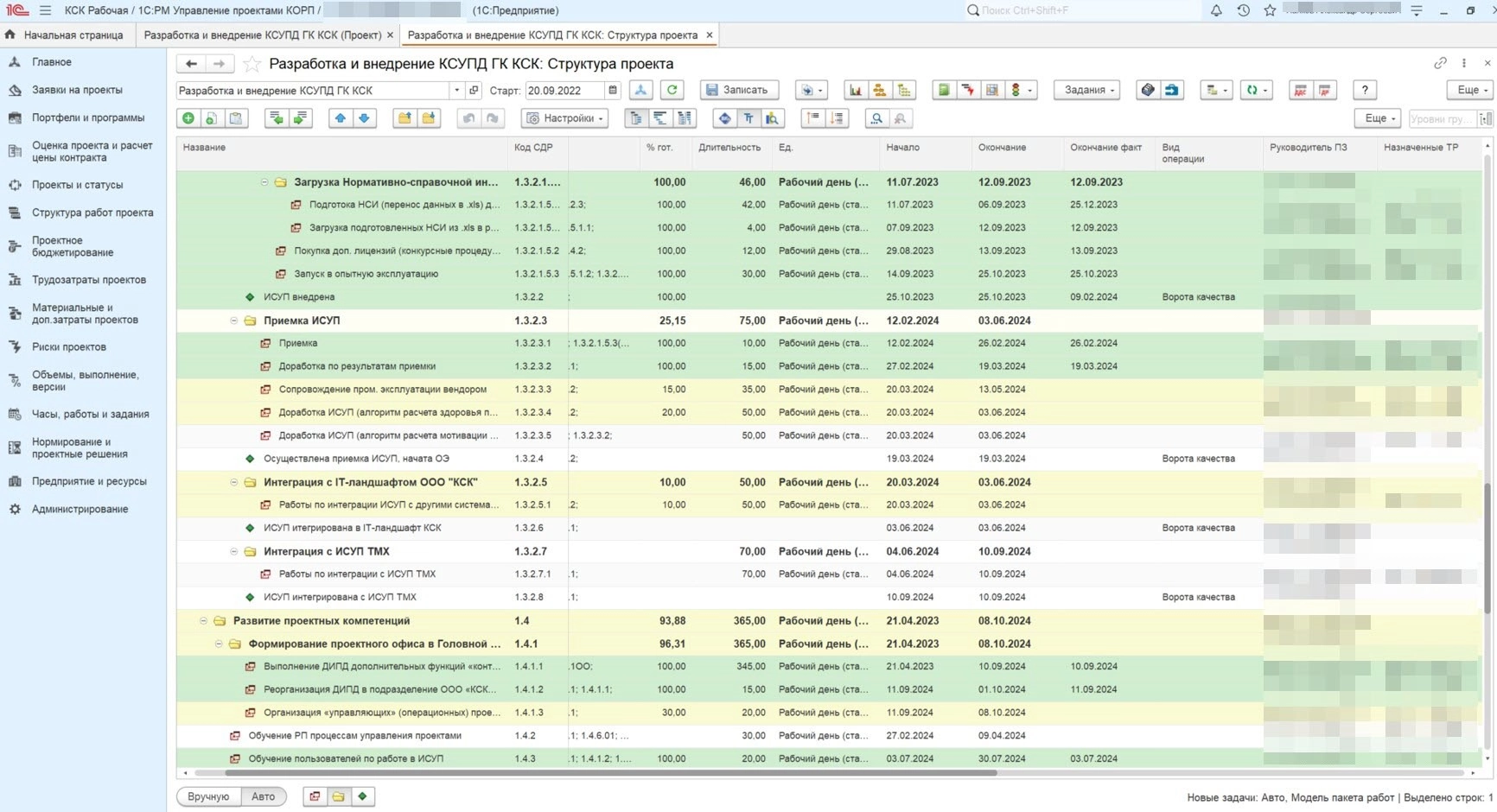Switch task mode to Авто
1497x812 pixels.
click(264, 796)
